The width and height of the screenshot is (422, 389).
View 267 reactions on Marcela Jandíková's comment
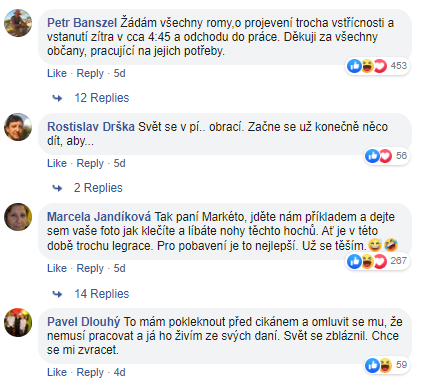coord(377,261)
